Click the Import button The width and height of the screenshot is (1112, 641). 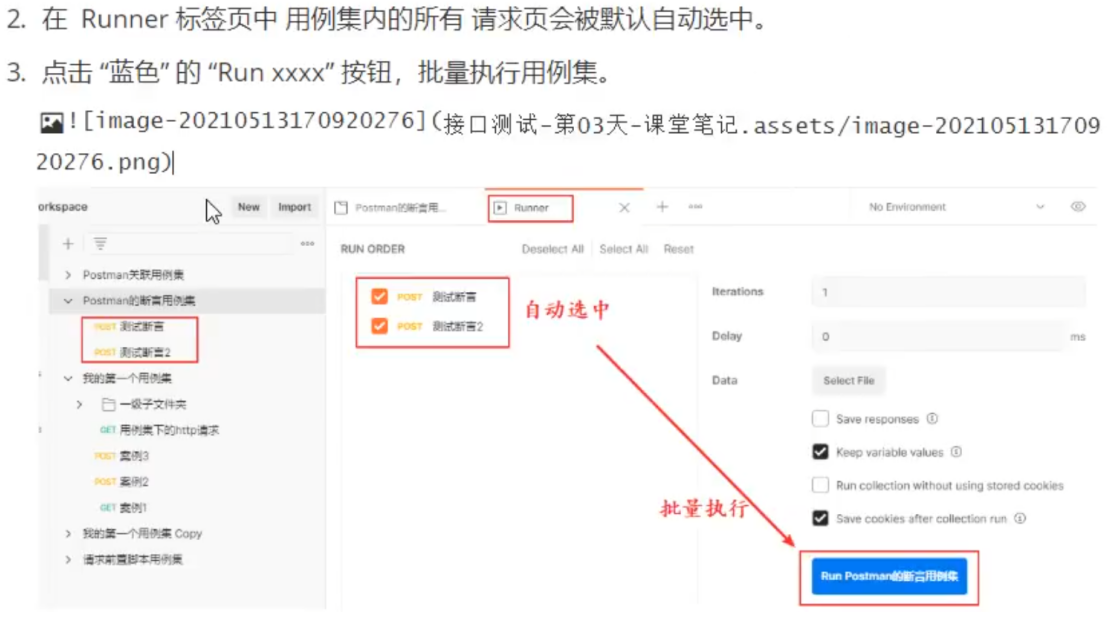(294, 207)
